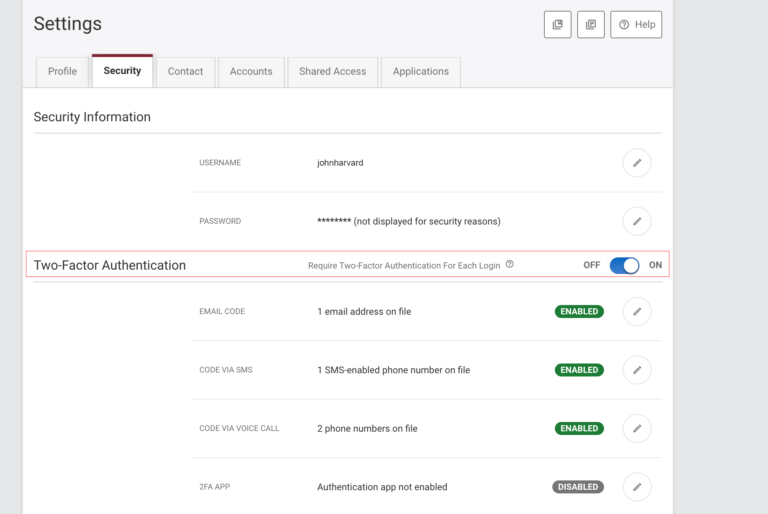768x514 pixels.
Task: Edit the Email Code settings
Action: pyautogui.click(x=636, y=312)
